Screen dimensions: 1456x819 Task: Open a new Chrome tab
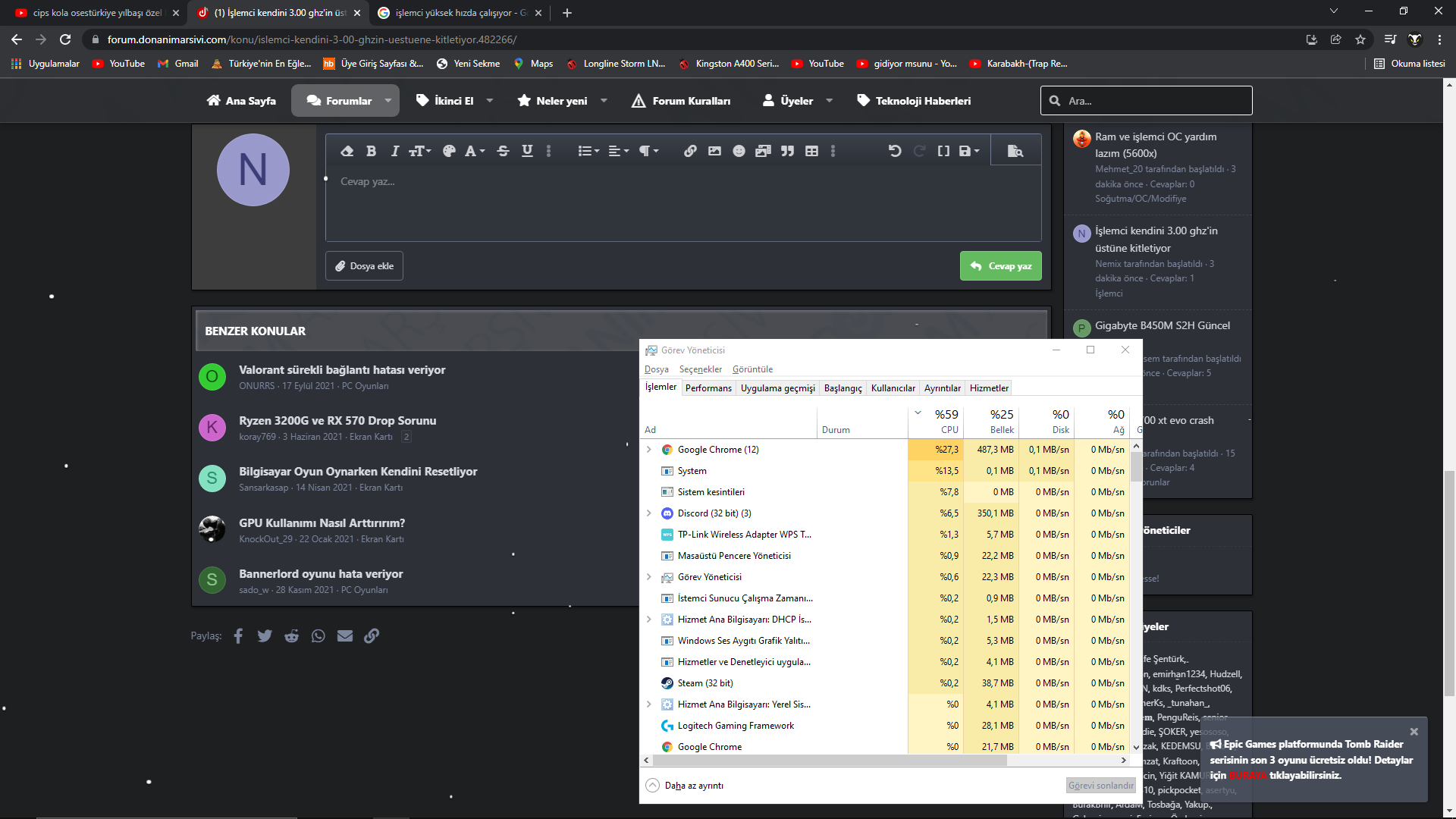[x=567, y=13]
